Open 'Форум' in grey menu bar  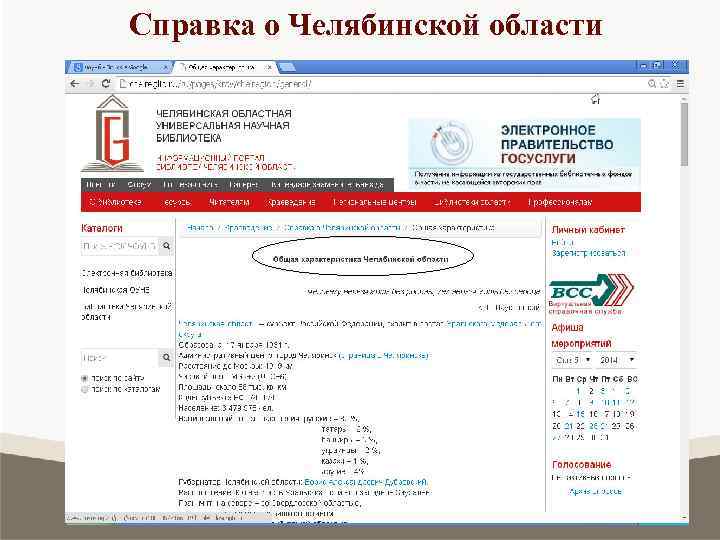139,185
